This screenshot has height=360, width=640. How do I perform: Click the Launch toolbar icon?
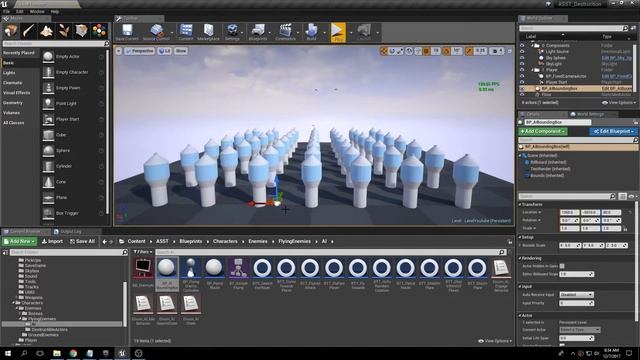coord(364,32)
